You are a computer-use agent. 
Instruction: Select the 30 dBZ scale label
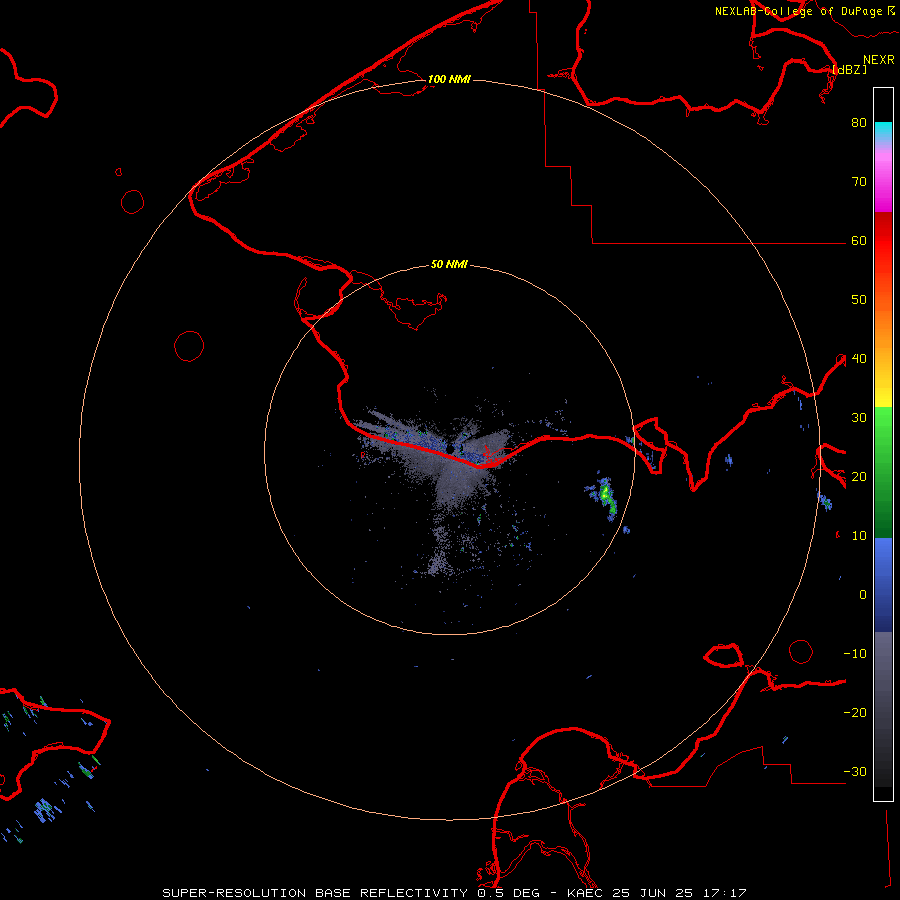pyautogui.click(x=859, y=418)
